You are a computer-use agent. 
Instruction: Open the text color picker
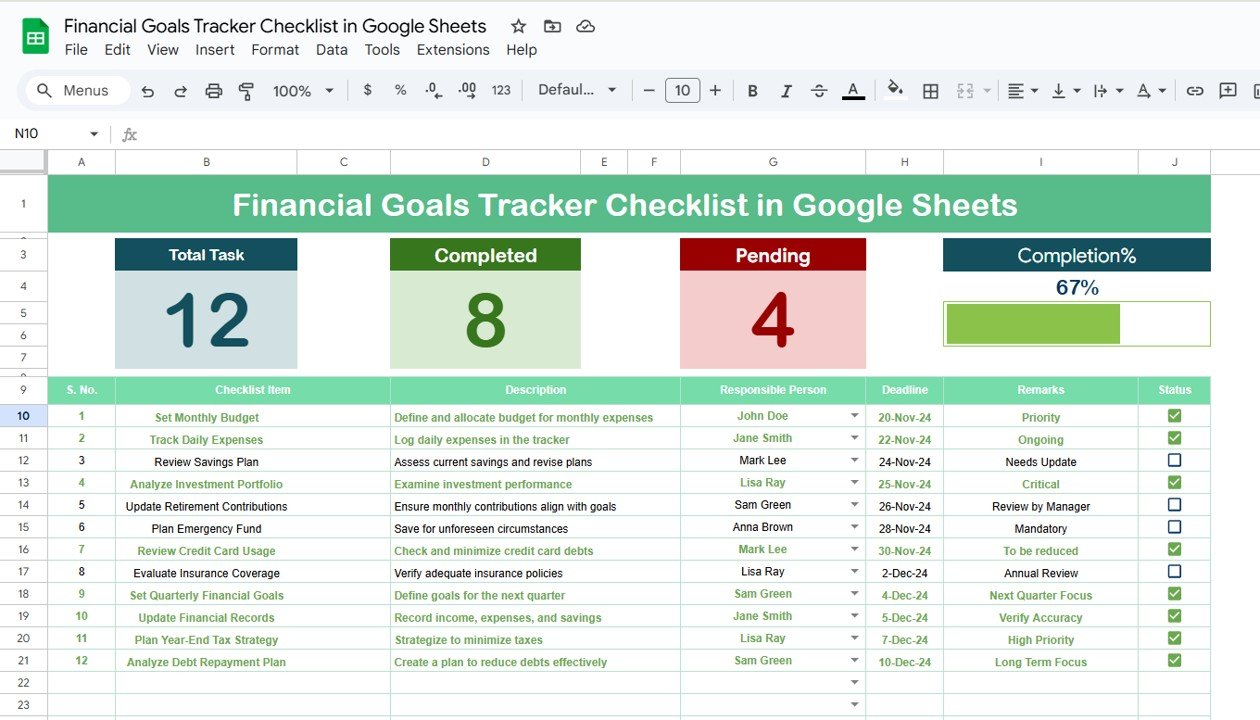pyautogui.click(x=853, y=91)
